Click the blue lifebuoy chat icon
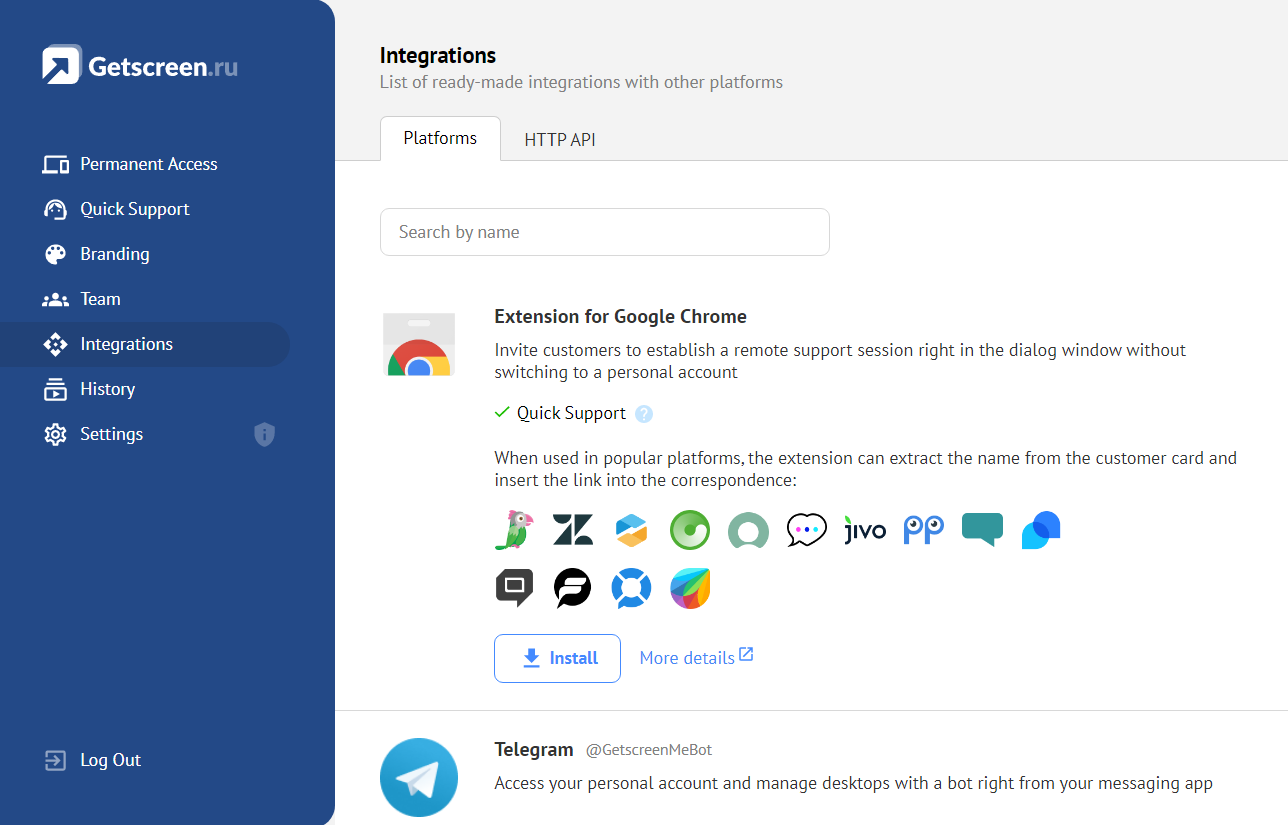 click(x=631, y=588)
